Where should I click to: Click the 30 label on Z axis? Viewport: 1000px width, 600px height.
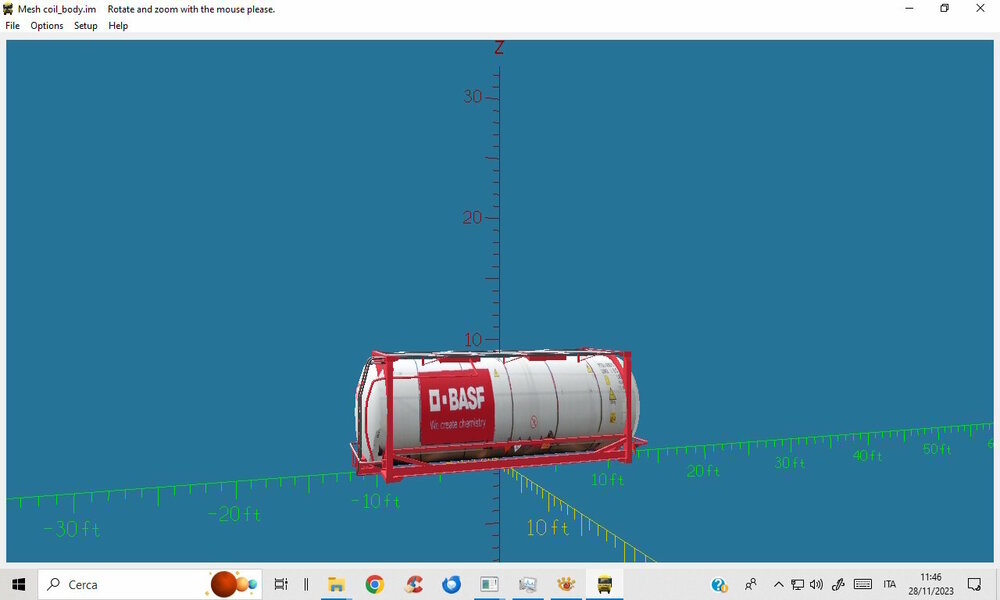[x=473, y=96]
